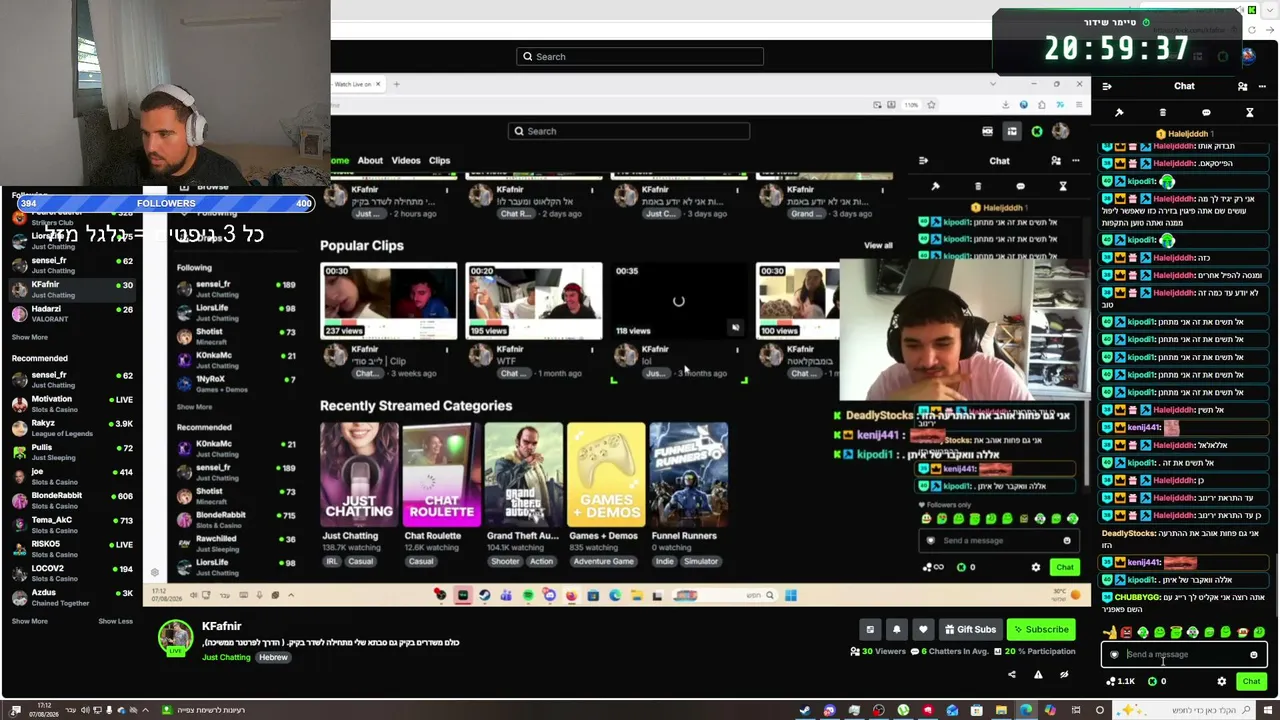Open sensei_fr channel in left sidebar
Image resolution: width=1280 pixels, height=720 pixels.
click(x=72, y=265)
